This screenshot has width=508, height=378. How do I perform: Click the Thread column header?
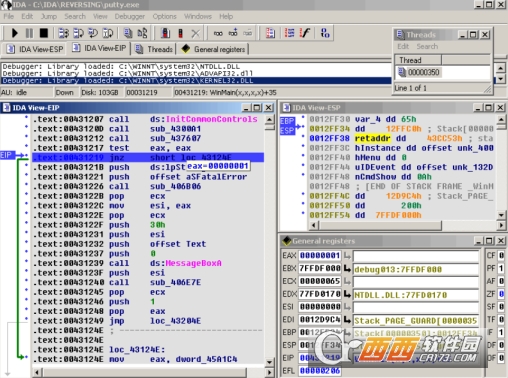(418, 60)
